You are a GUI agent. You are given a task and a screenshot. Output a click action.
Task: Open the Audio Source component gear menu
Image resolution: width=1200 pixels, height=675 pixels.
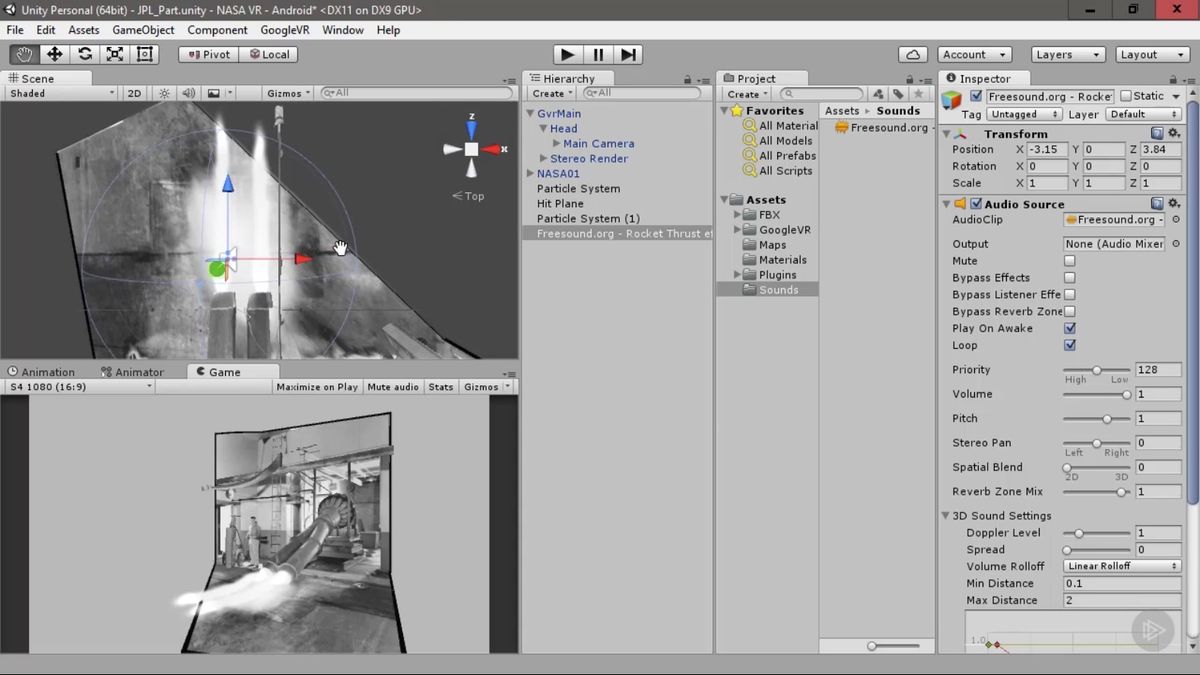[1172, 203]
